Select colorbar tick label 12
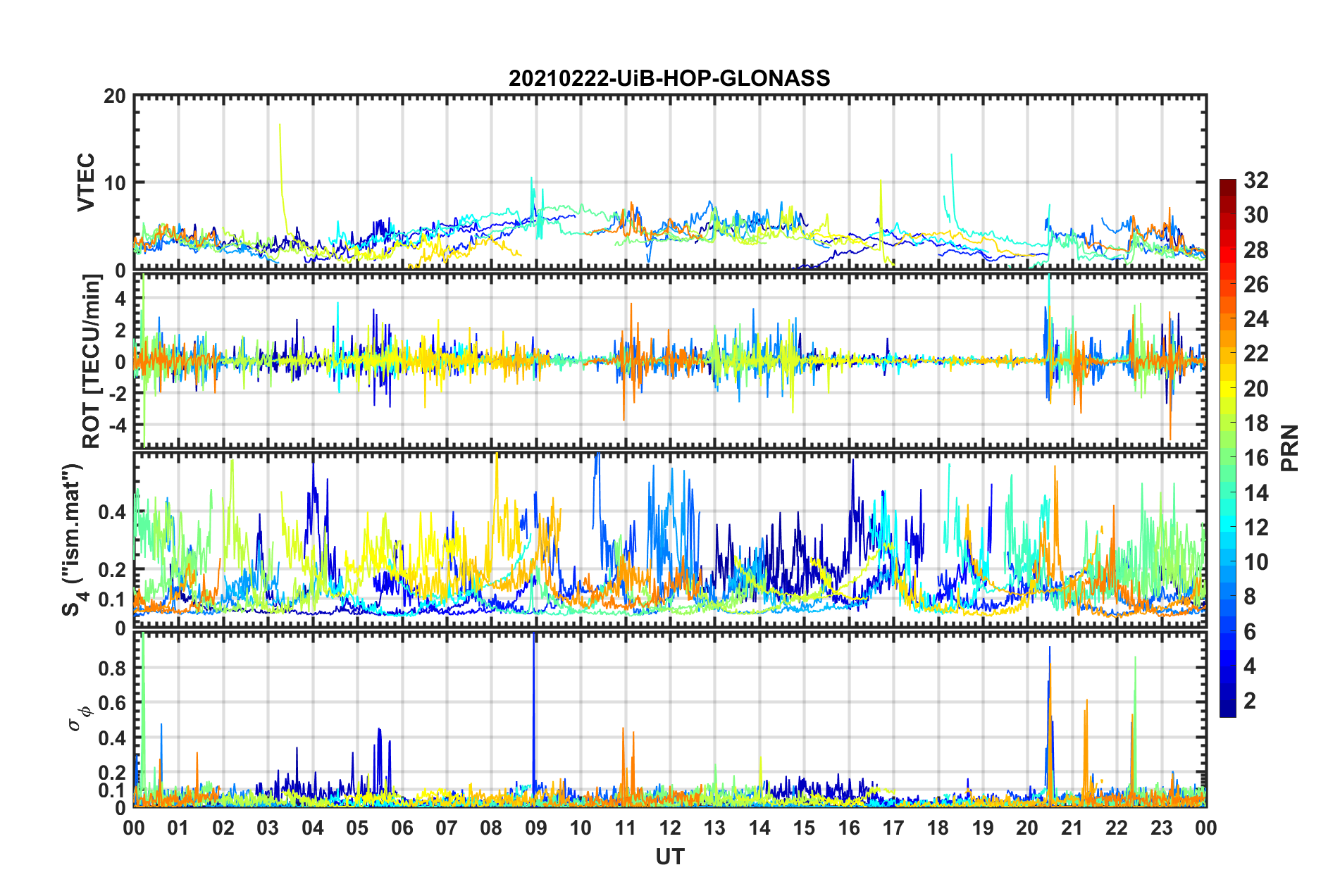The height and width of the screenshot is (896, 1340). pyautogui.click(x=1255, y=528)
